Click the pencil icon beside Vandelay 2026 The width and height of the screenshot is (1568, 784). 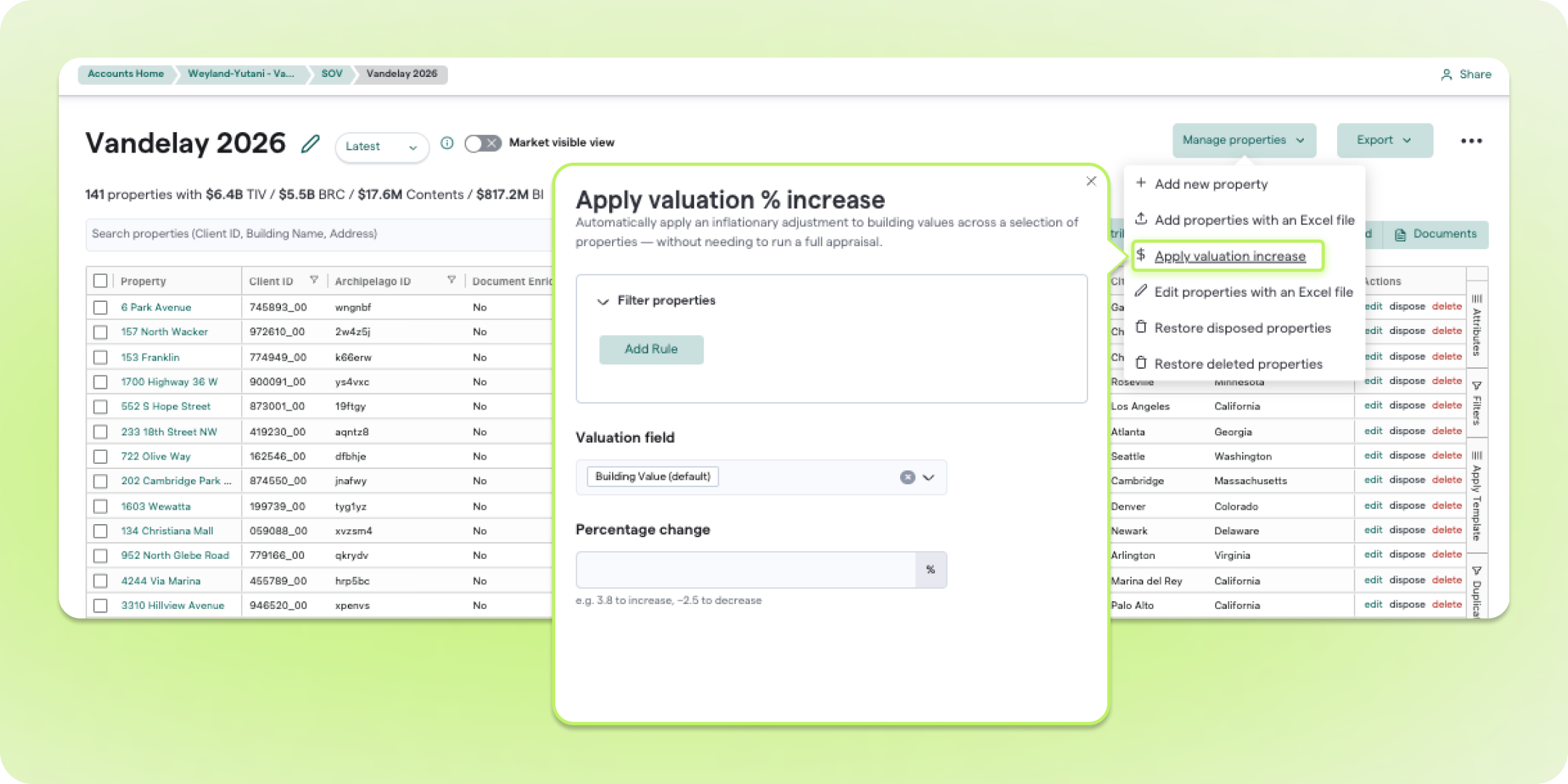point(311,144)
